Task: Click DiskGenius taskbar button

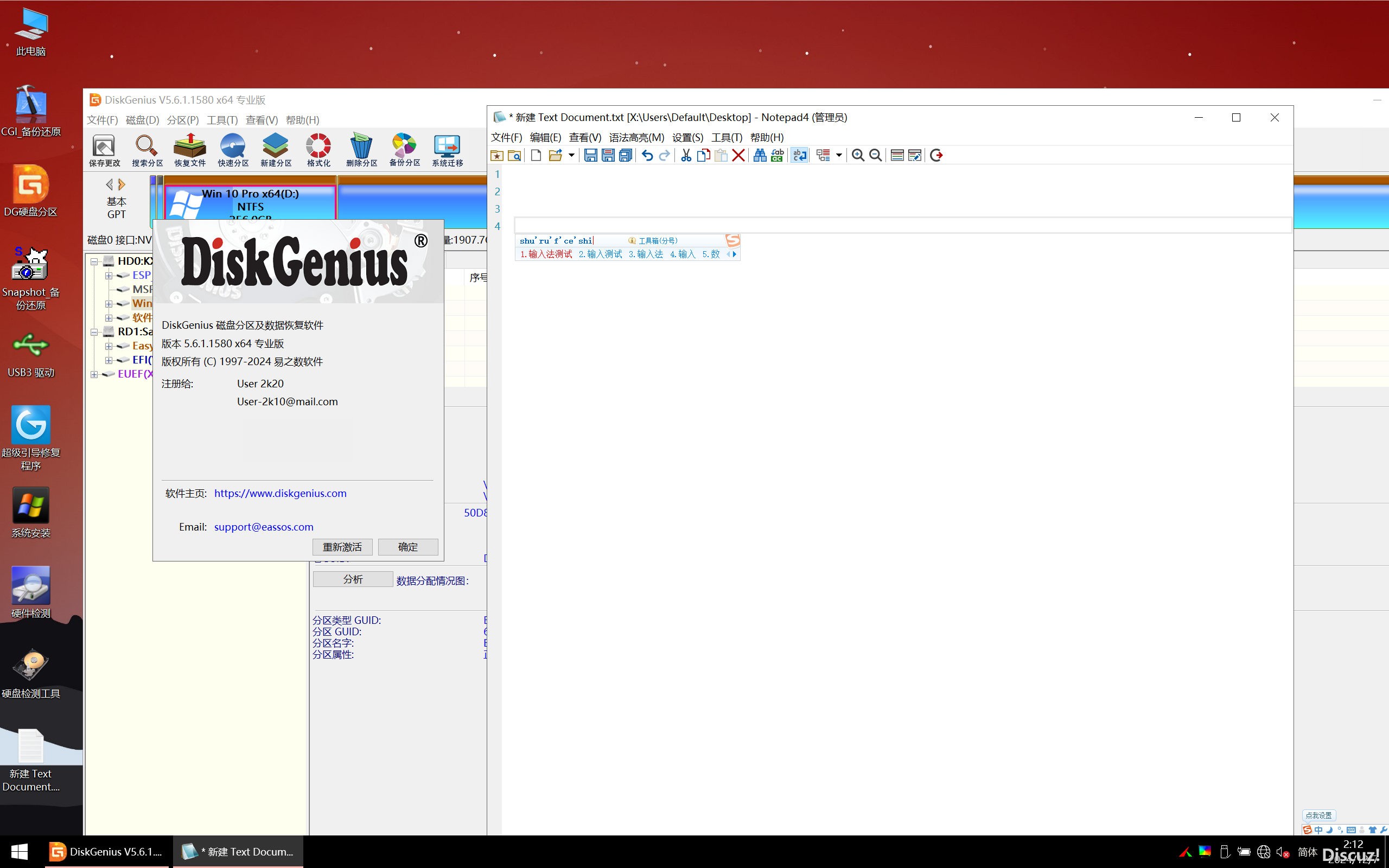Action: pos(107,852)
